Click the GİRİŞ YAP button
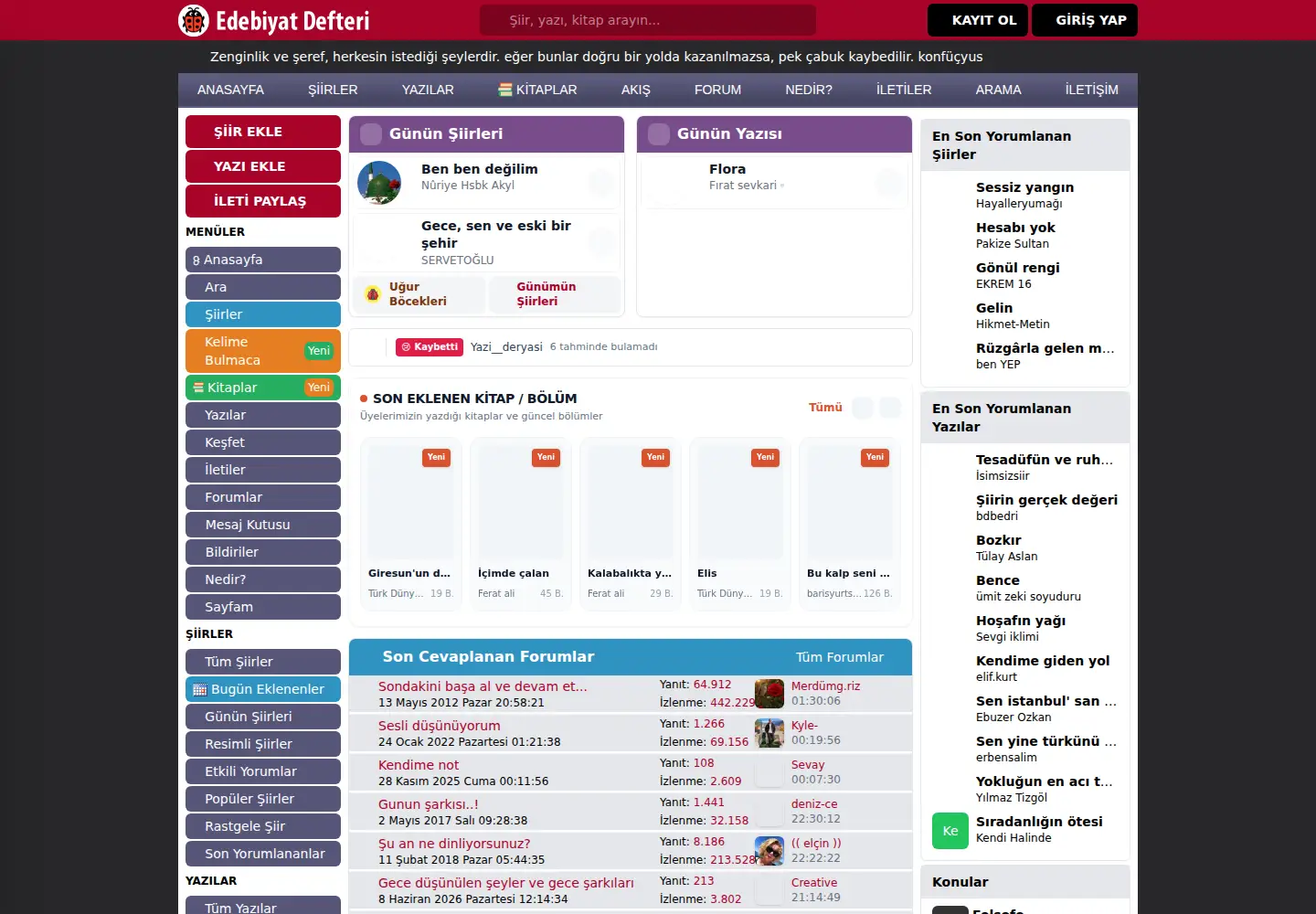Viewport: 1316px width, 914px height. tap(1085, 20)
